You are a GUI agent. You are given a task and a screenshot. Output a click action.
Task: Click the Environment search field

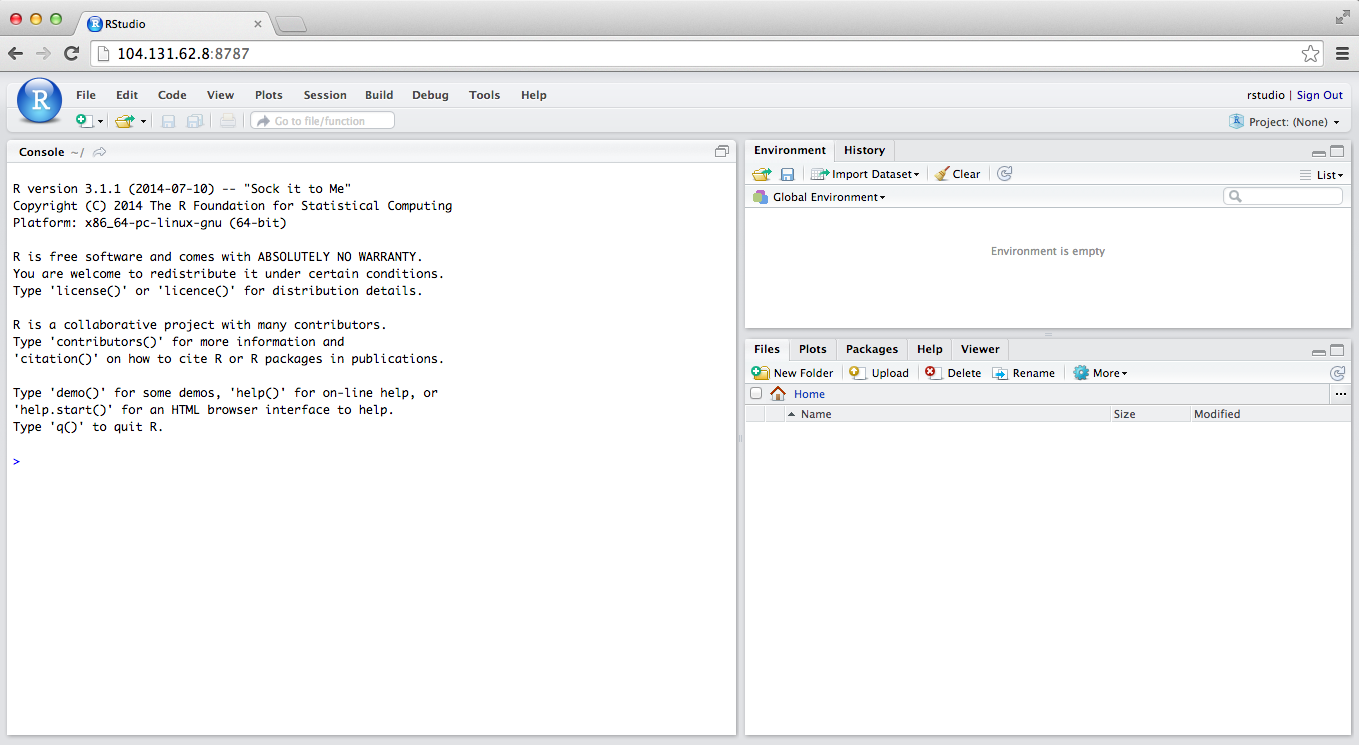pos(1283,197)
